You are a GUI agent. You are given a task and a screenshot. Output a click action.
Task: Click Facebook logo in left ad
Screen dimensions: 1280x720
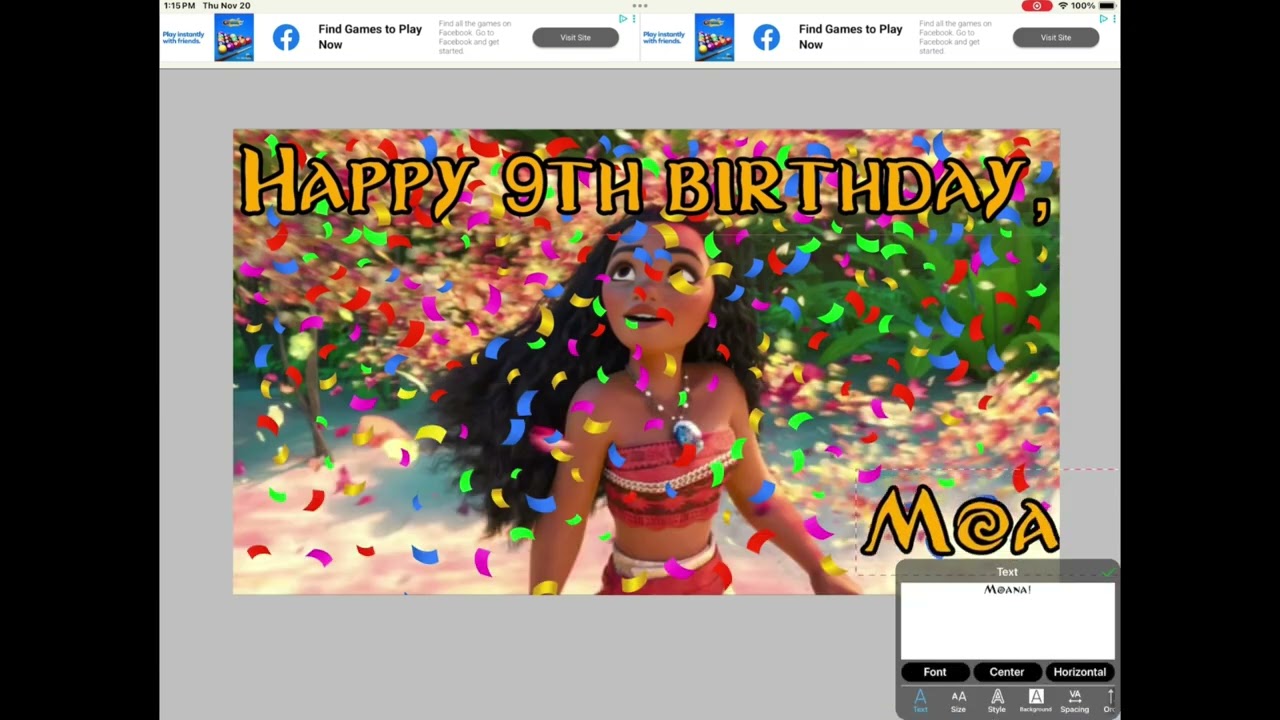(286, 38)
